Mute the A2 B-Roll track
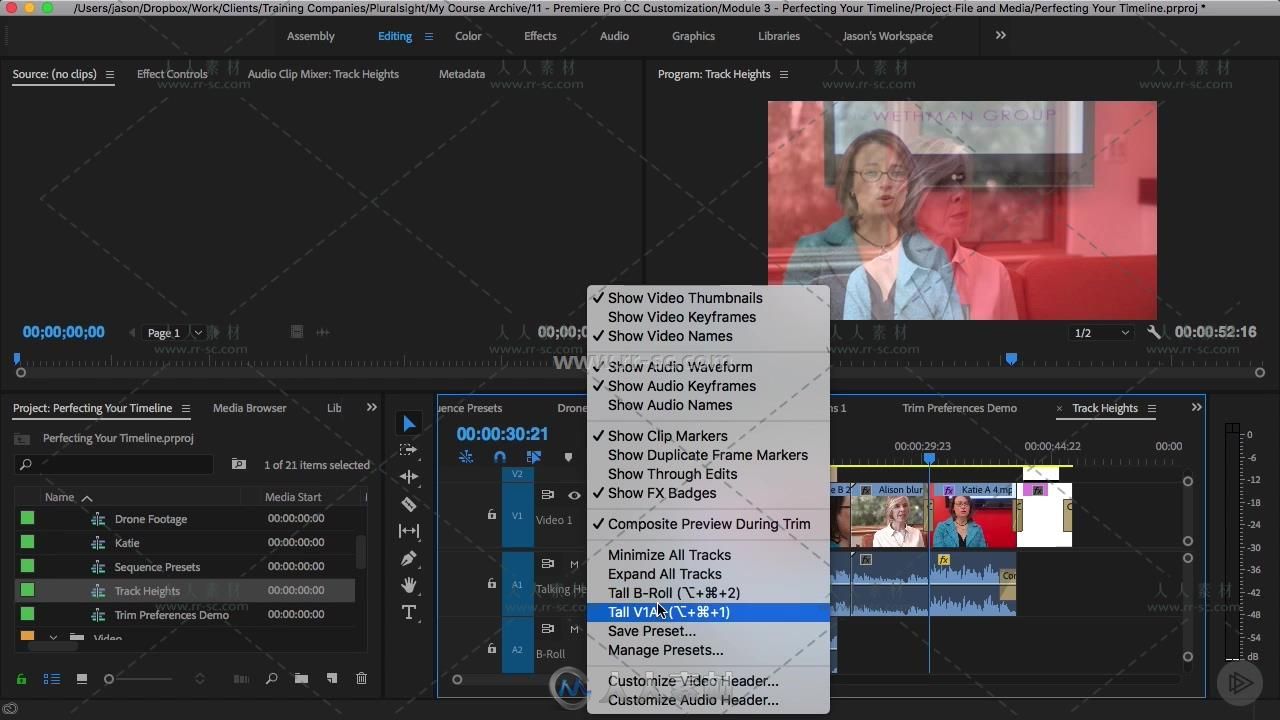The width and height of the screenshot is (1280, 720). 574,629
